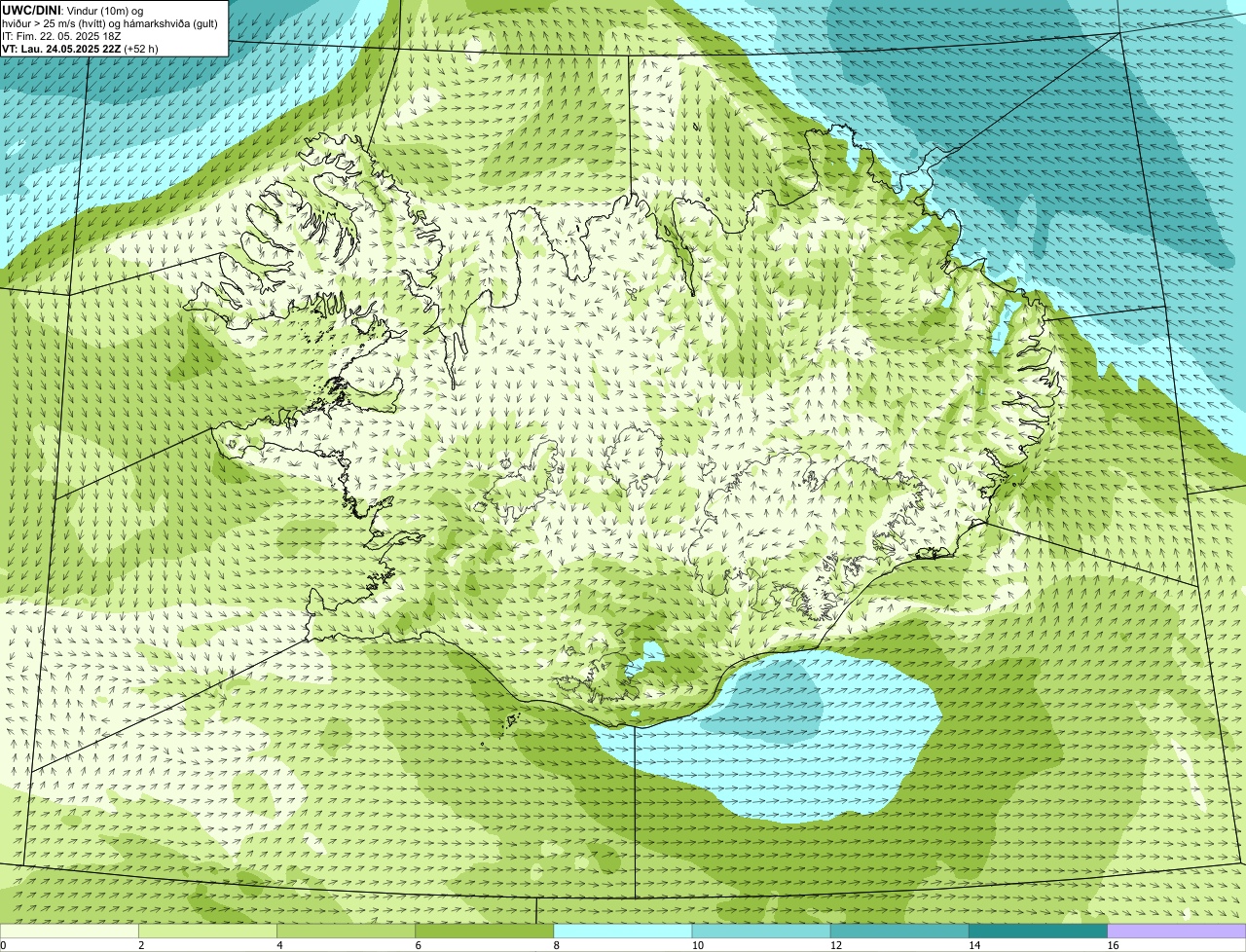Click the teal 12–14 legend swatch

[899, 932]
